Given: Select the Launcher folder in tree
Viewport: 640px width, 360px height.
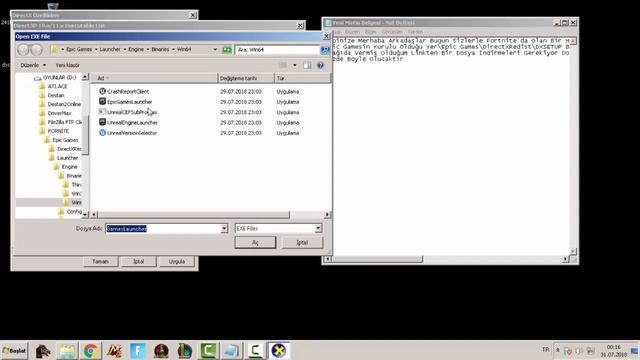Looking at the screenshot, I should [63, 158].
